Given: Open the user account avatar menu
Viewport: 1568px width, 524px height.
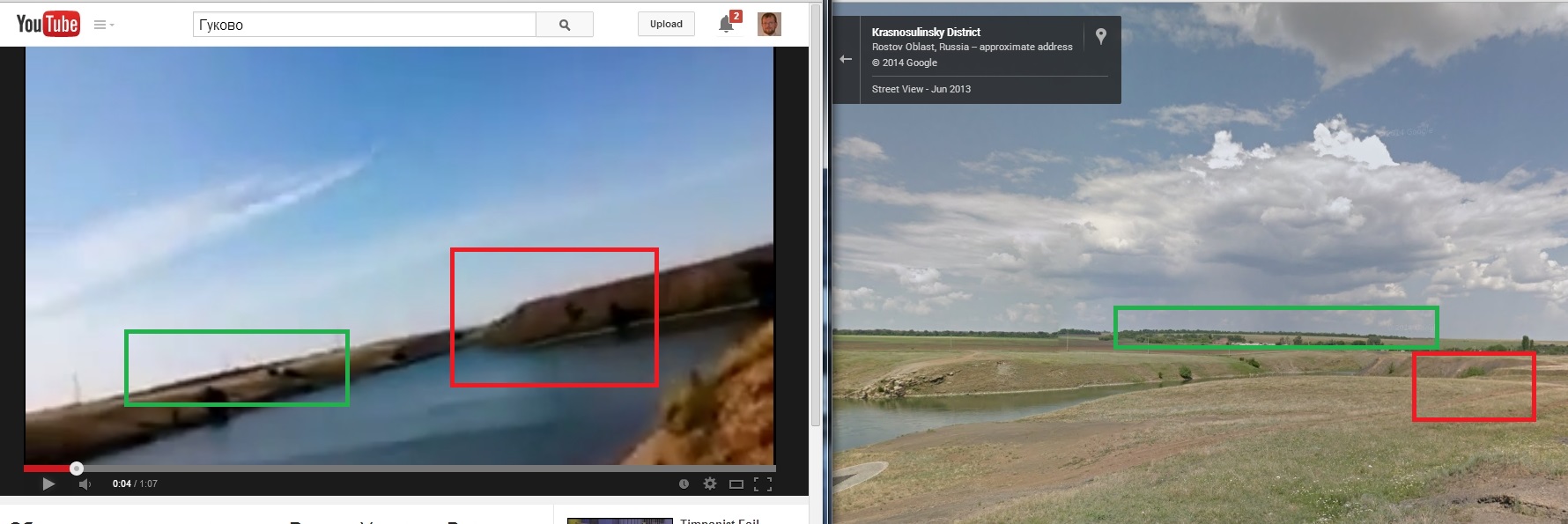Looking at the screenshot, I should click(x=769, y=24).
